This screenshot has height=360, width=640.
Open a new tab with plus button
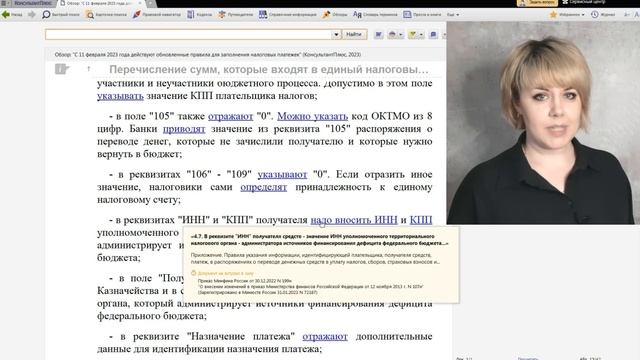pos(151,3)
